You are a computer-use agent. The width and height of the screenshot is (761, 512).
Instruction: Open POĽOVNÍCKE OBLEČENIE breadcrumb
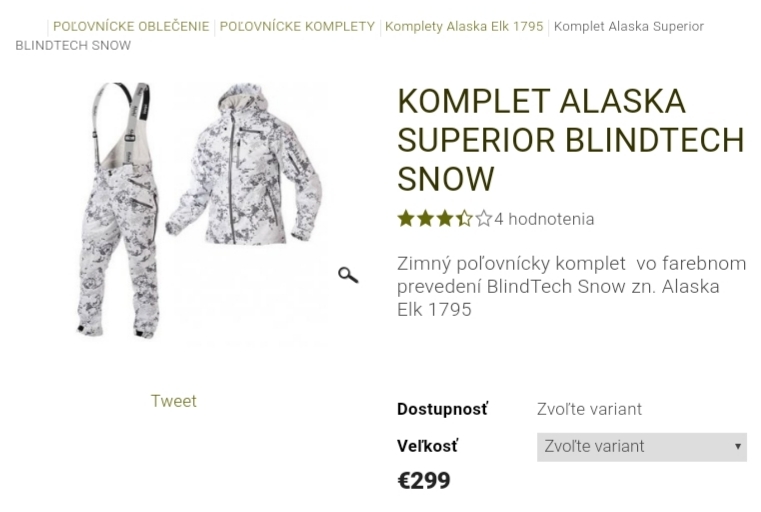[x=131, y=26]
